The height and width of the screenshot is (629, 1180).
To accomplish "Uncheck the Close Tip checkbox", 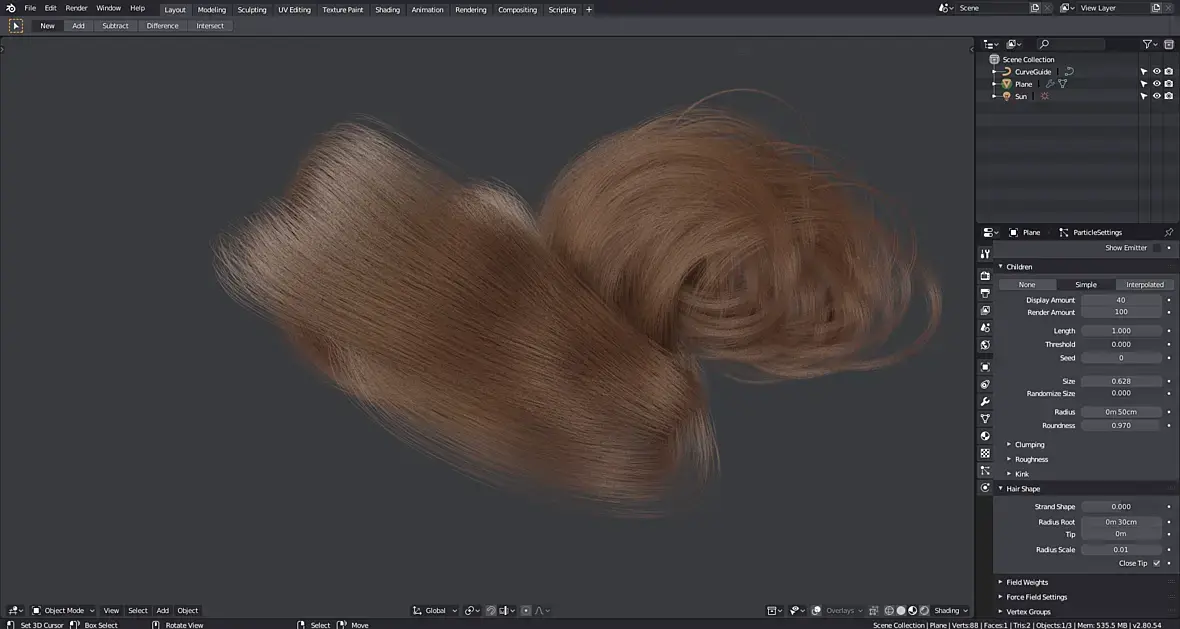I will tap(1157, 563).
